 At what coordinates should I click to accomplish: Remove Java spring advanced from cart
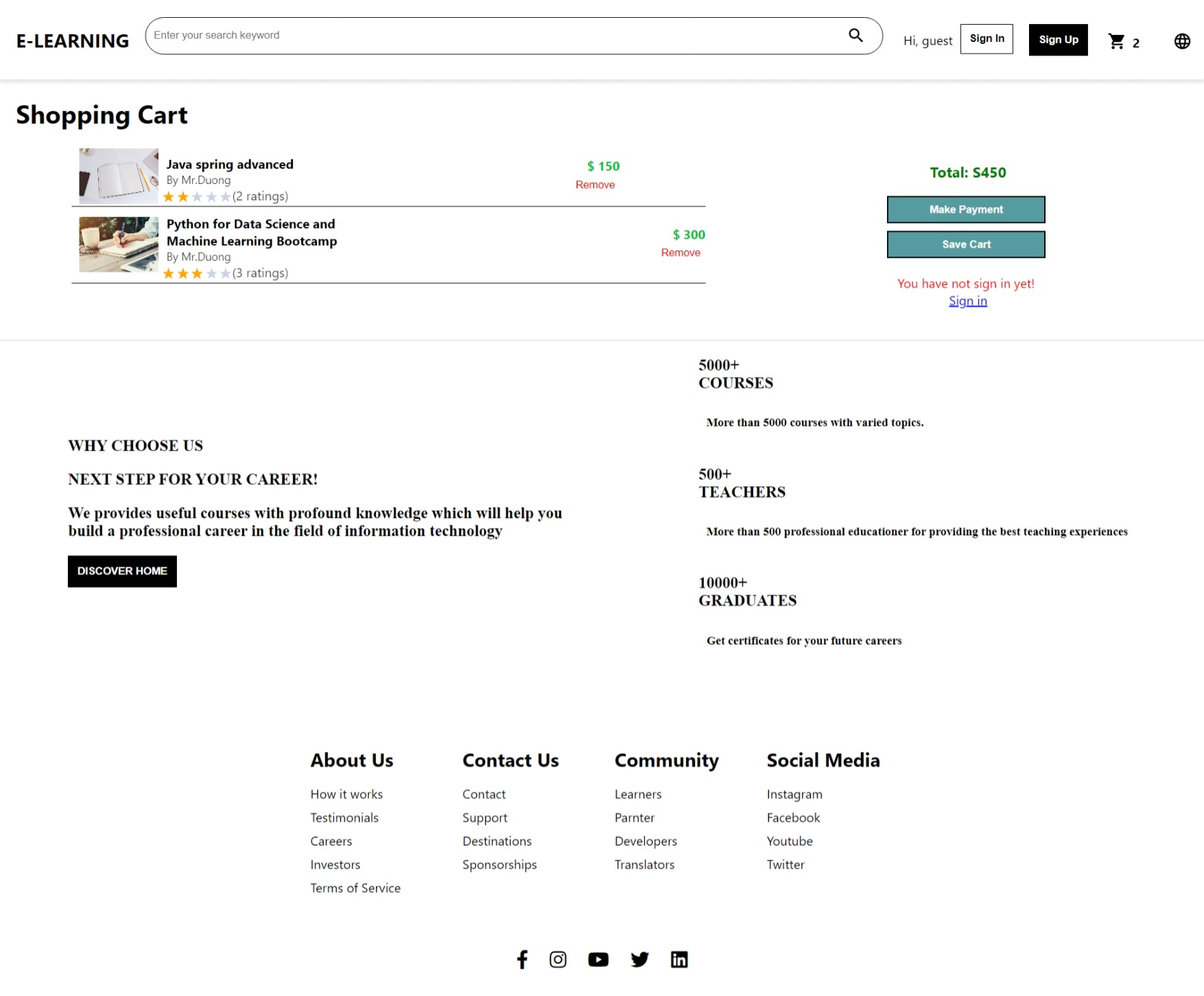tap(595, 185)
